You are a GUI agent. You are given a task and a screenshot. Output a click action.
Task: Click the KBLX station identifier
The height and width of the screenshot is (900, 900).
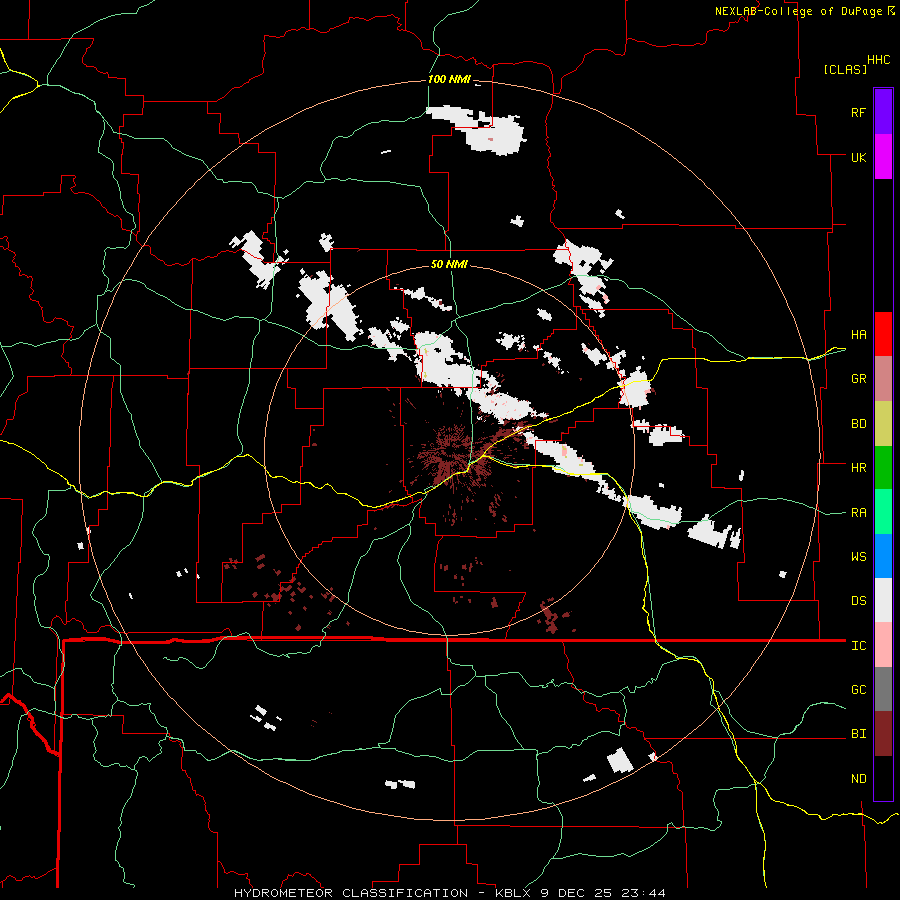coord(514,893)
